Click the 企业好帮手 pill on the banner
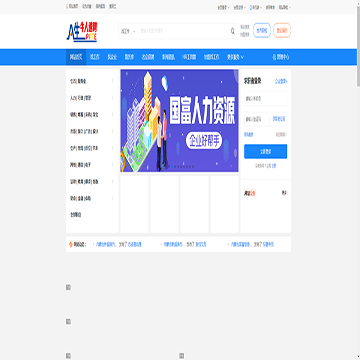The height and width of the screenshot is (360, 360). [x=204, y=142]
